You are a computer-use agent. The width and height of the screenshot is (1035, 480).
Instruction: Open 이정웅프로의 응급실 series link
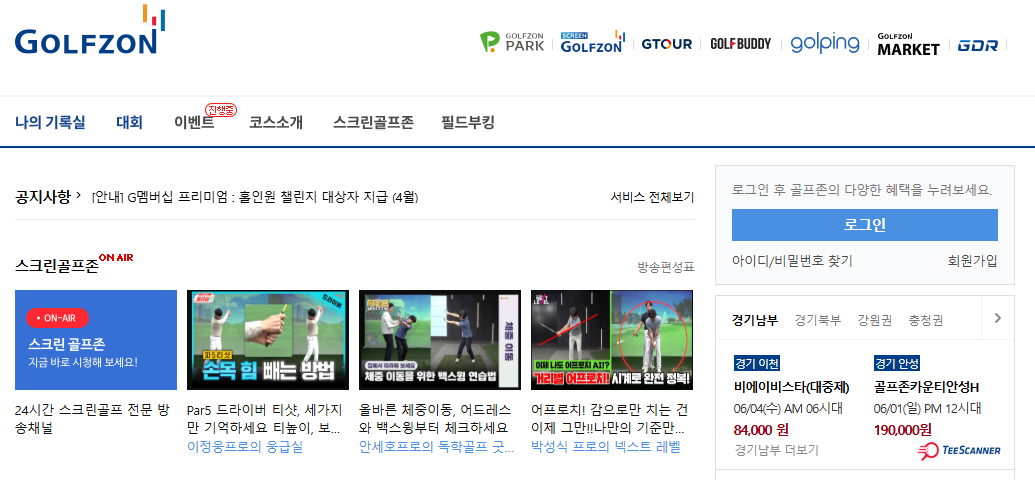coord(245,447)
